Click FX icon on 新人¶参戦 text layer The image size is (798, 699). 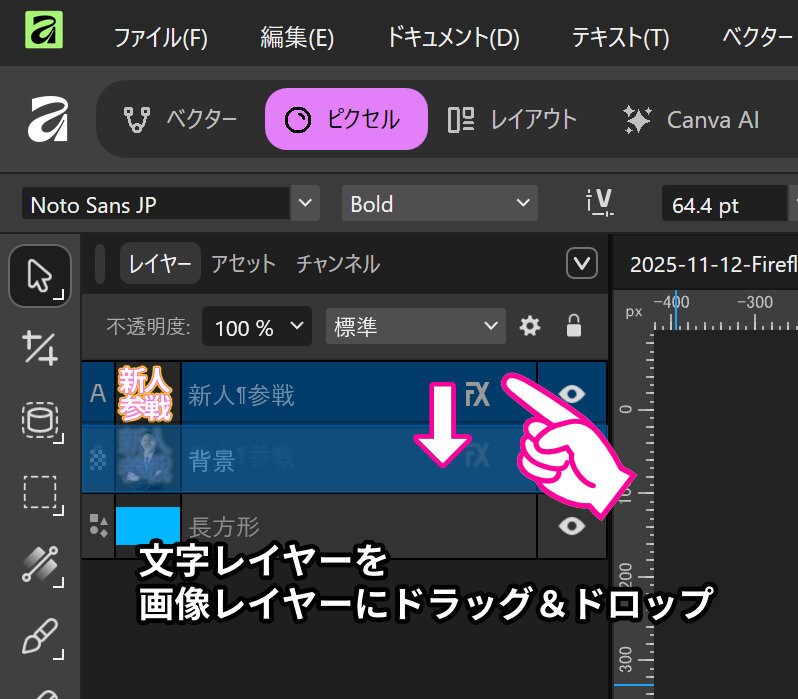click(x=478, y=394)
